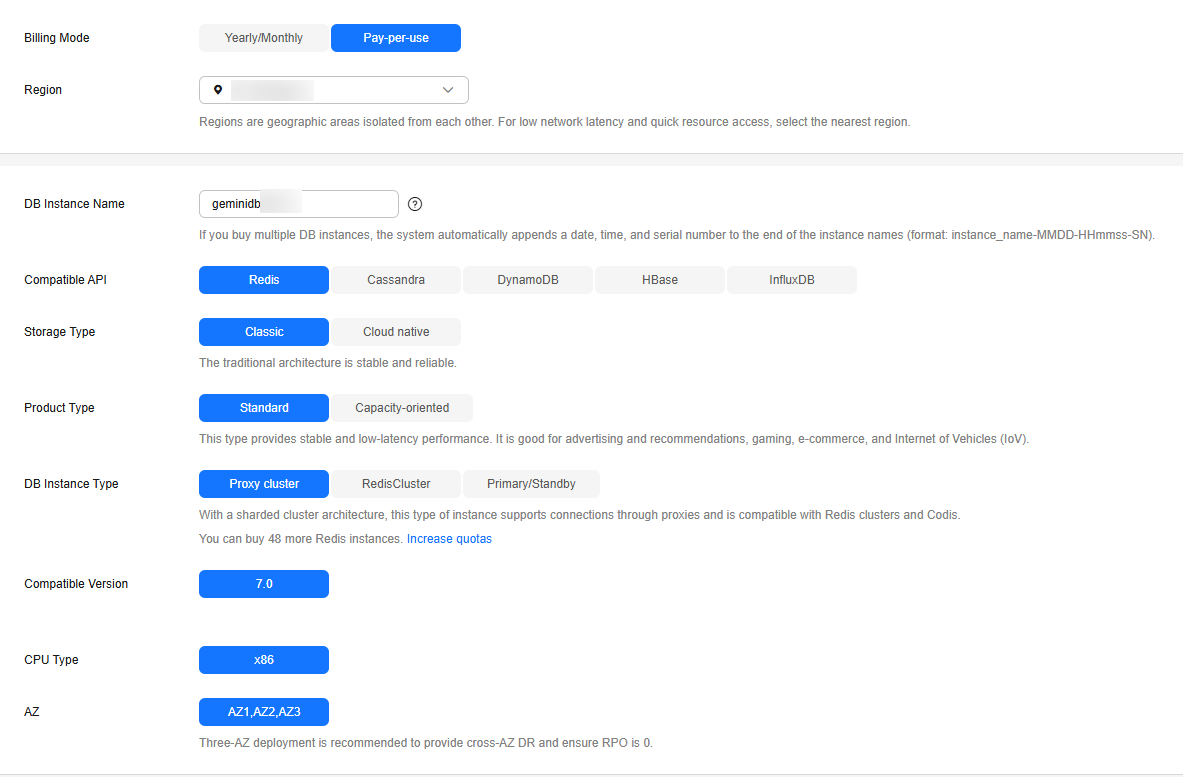Click 'The traditional architecture is stable and reliable.' text
This screenshot has width=1183, height=777.
pyautogui.click(x=327, y=363)
